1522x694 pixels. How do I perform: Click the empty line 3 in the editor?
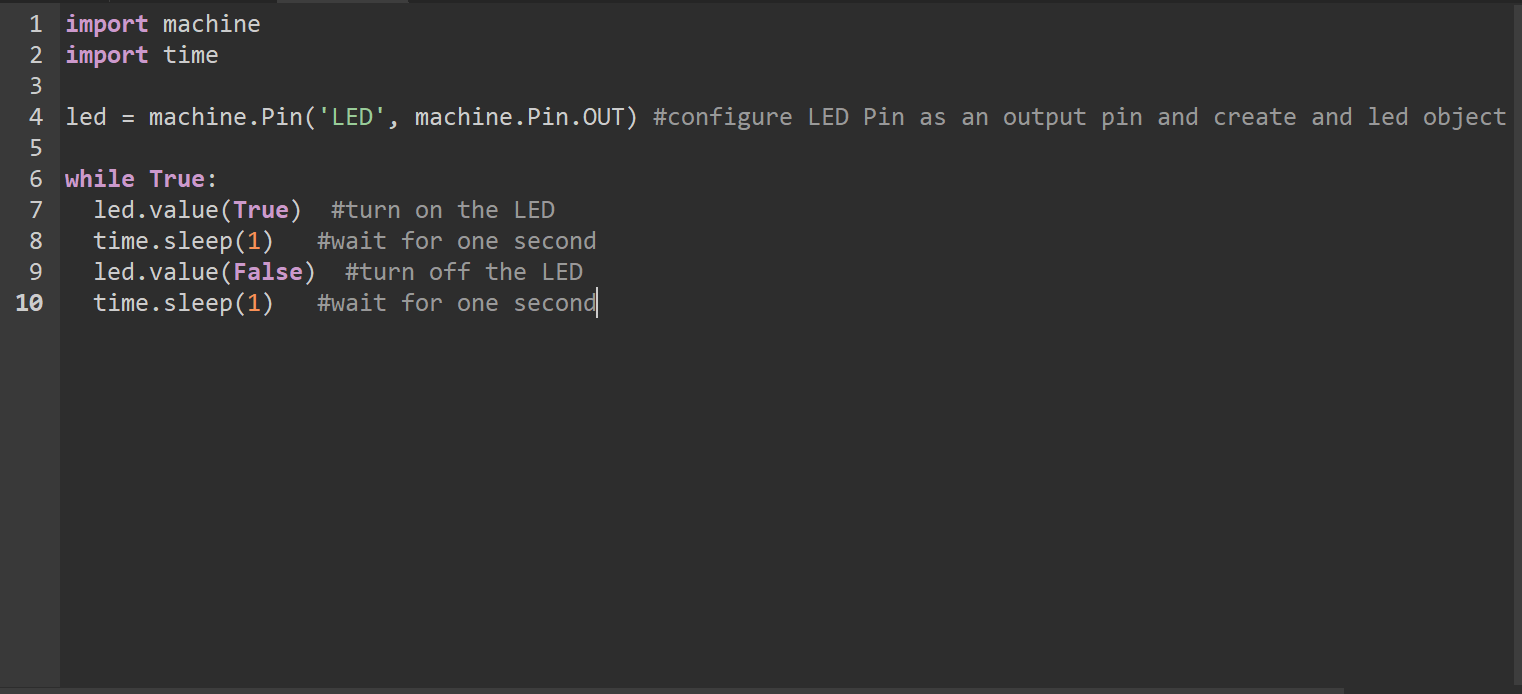(x=400, y=86)
